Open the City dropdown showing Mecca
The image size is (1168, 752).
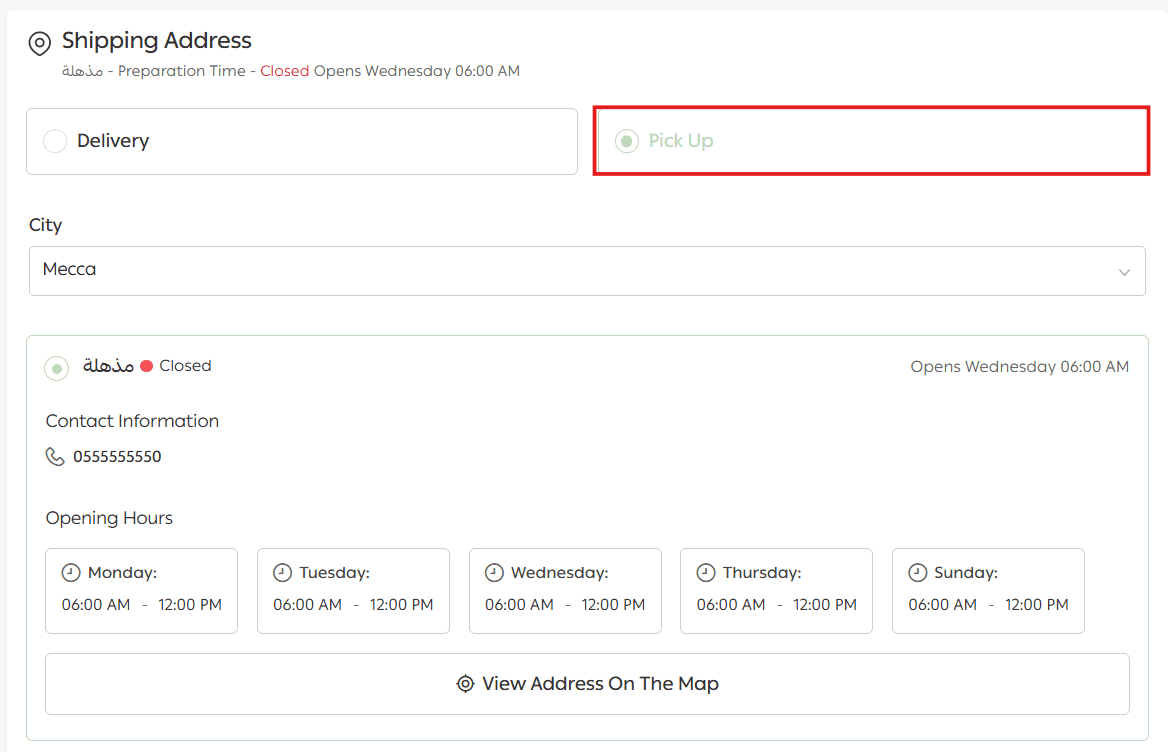point(586,271)
